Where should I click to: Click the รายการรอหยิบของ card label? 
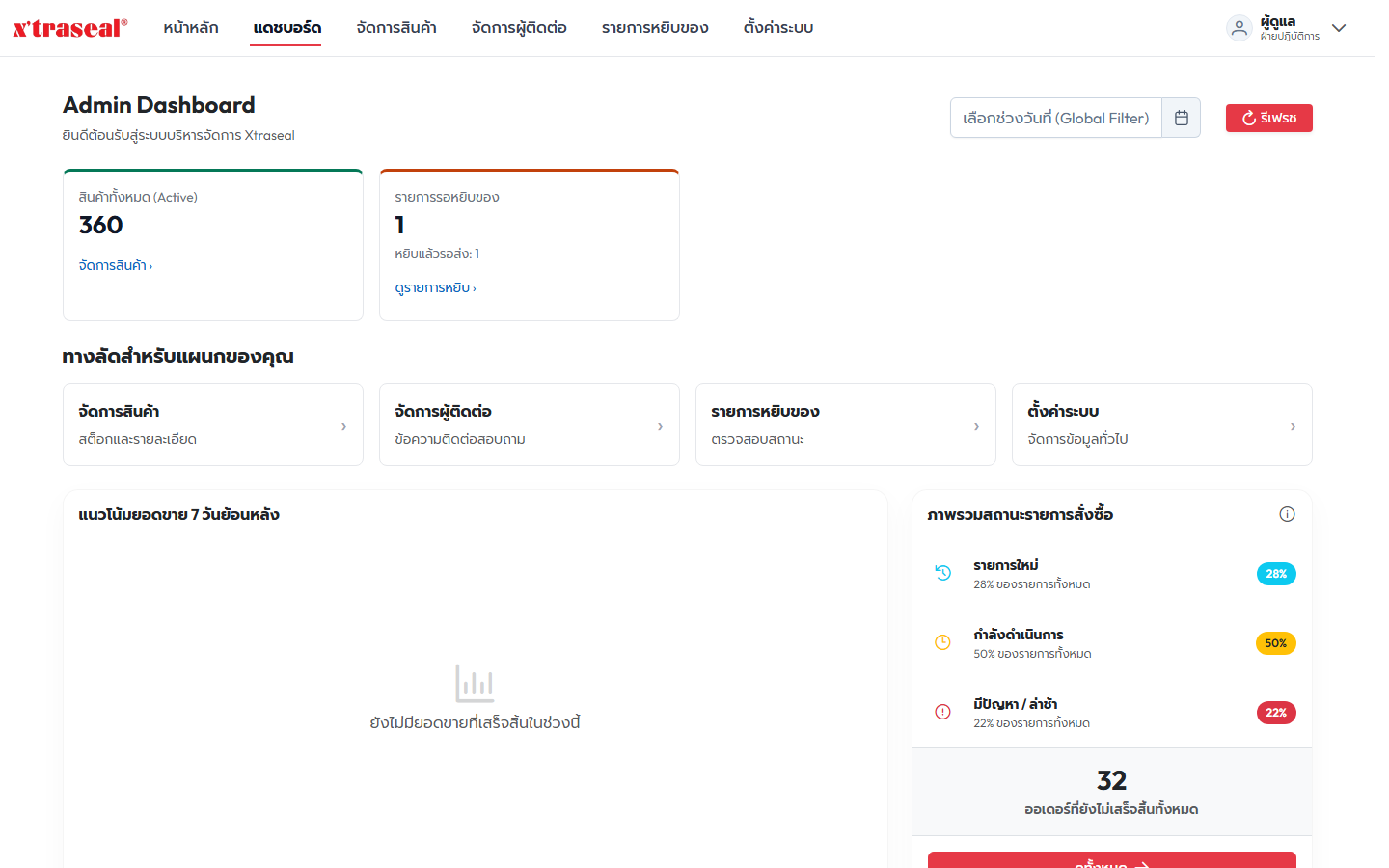coord(447,197)
